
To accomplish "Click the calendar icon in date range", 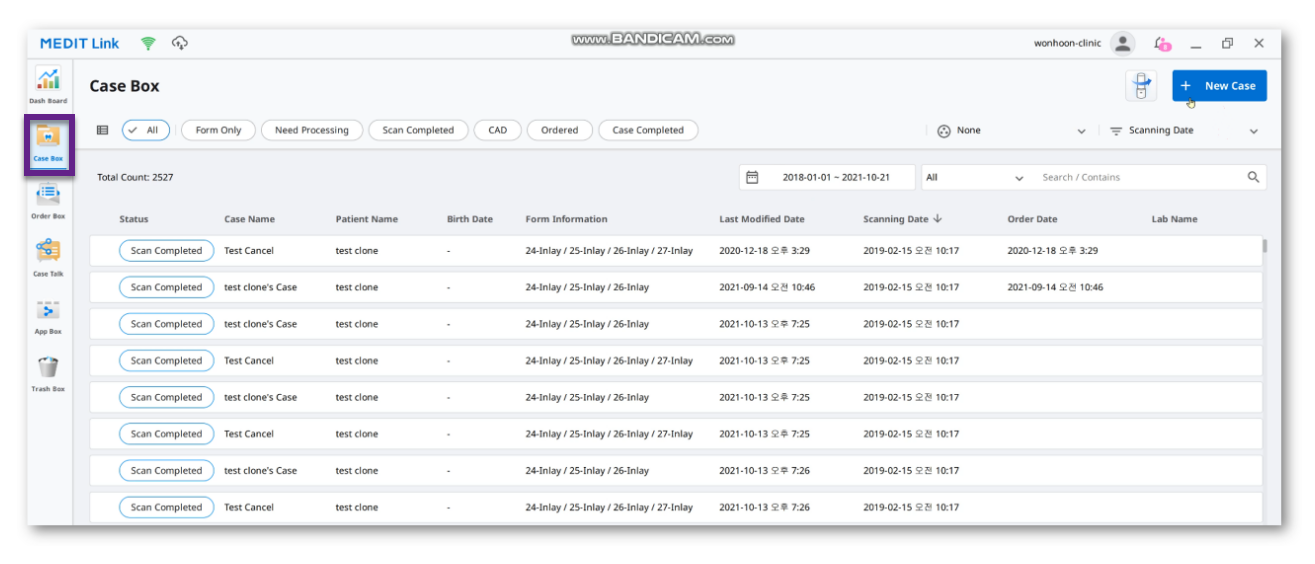I will (x=753, y=177).
